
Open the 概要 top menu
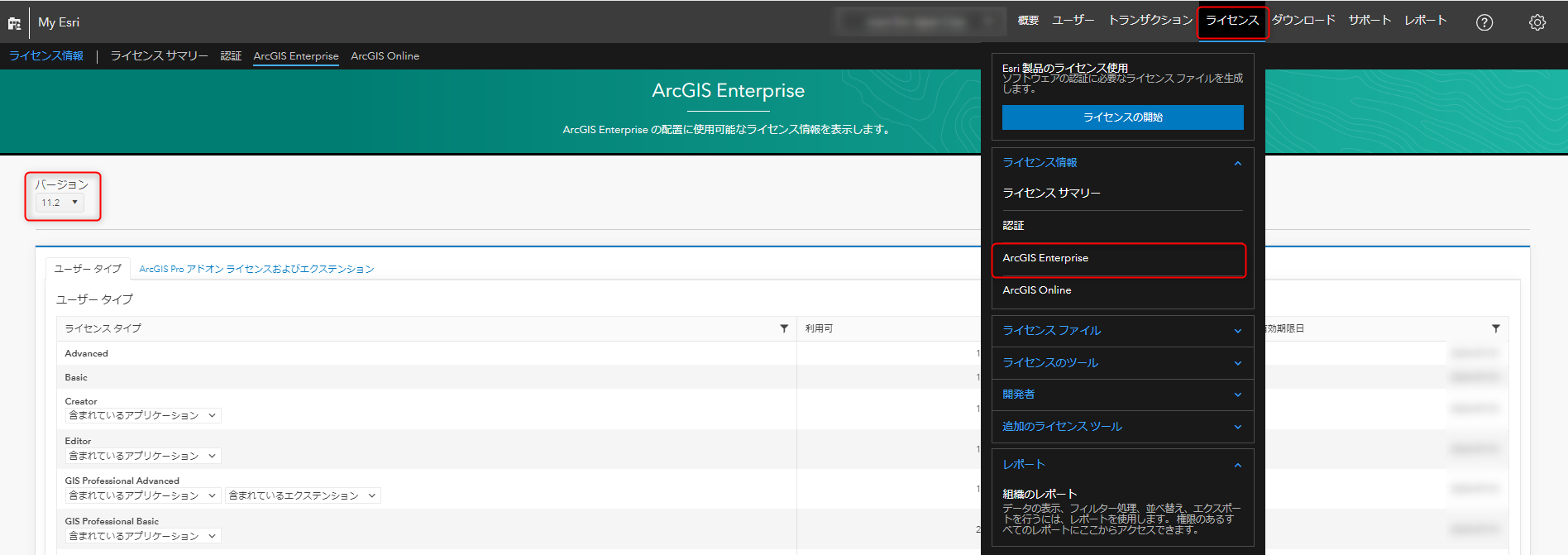1028,21
